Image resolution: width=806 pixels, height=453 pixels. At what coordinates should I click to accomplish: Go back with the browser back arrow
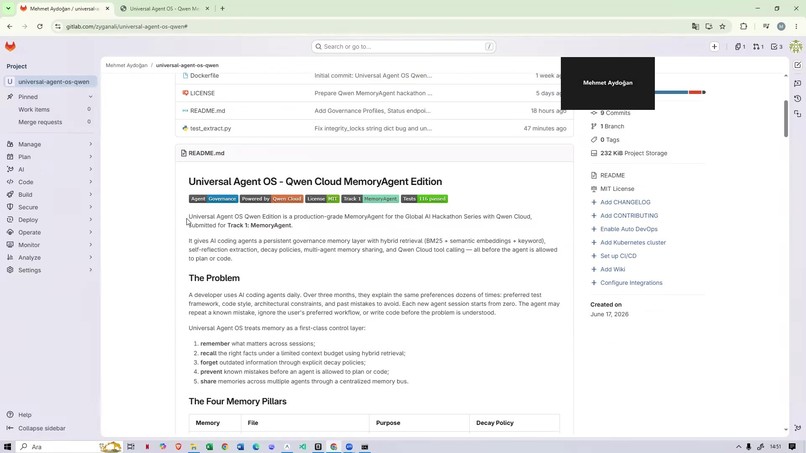click(x=10, y=26)
